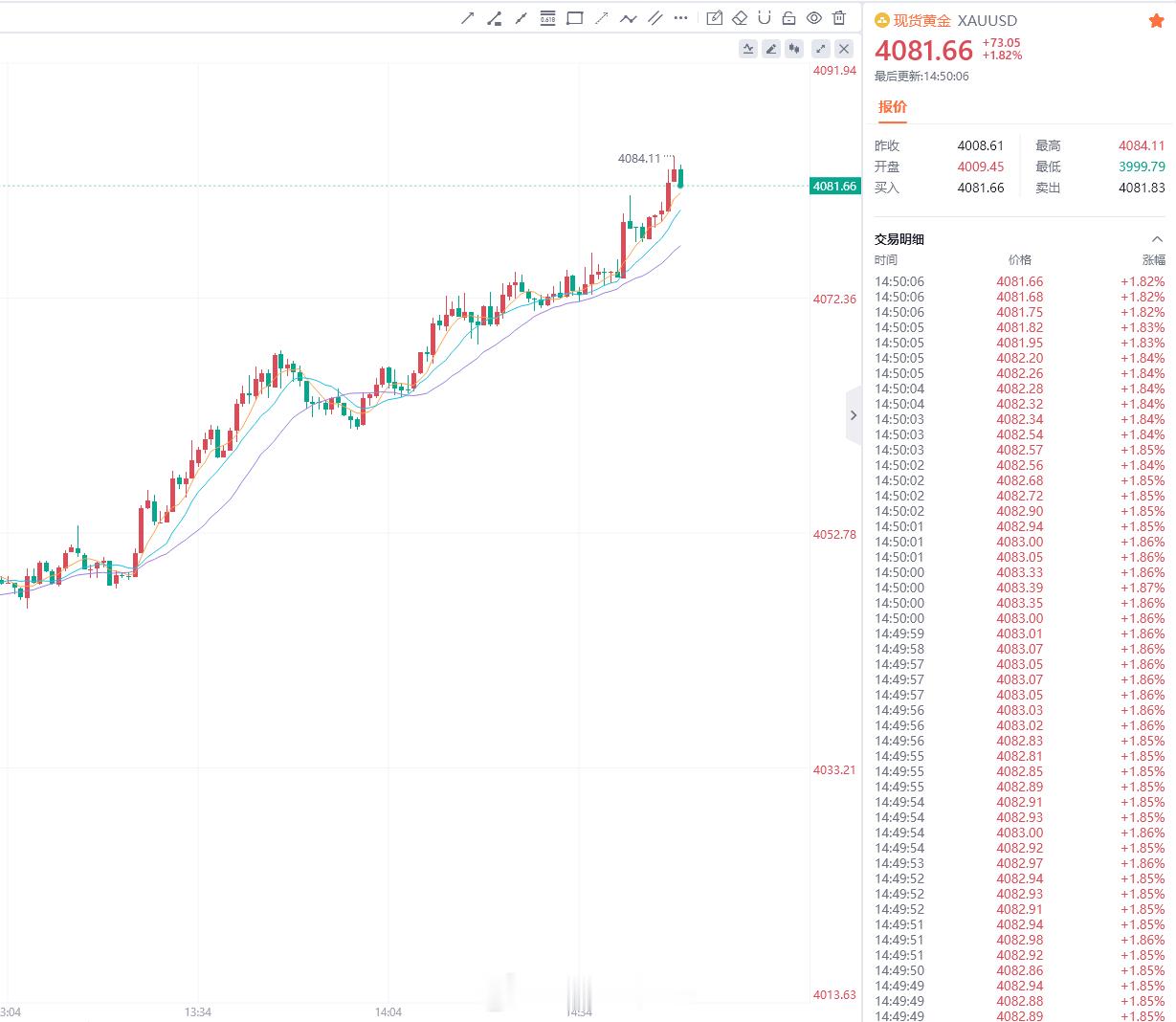This screenshot has width=1176, height=1022.
Task: Toggle the lock drawings icon
Action: pos(788,18)
